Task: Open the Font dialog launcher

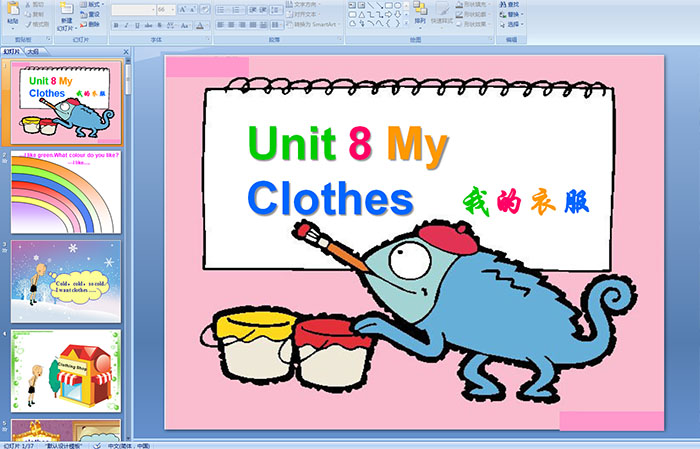Action: coord(208,40)
